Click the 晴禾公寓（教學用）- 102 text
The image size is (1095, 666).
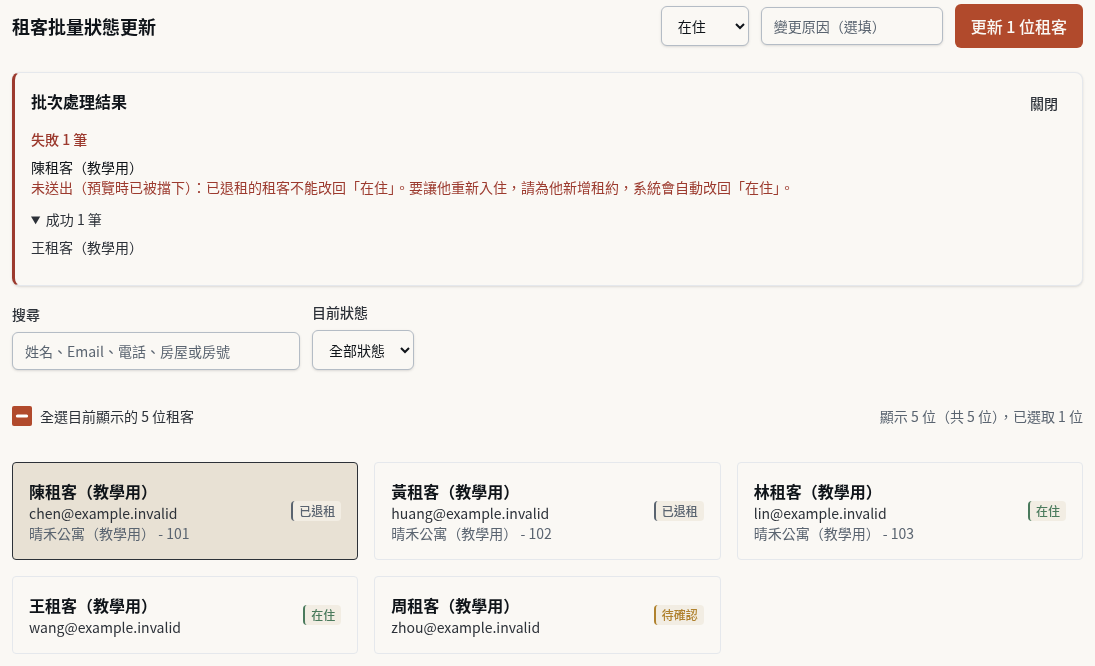tap(471, 534)
